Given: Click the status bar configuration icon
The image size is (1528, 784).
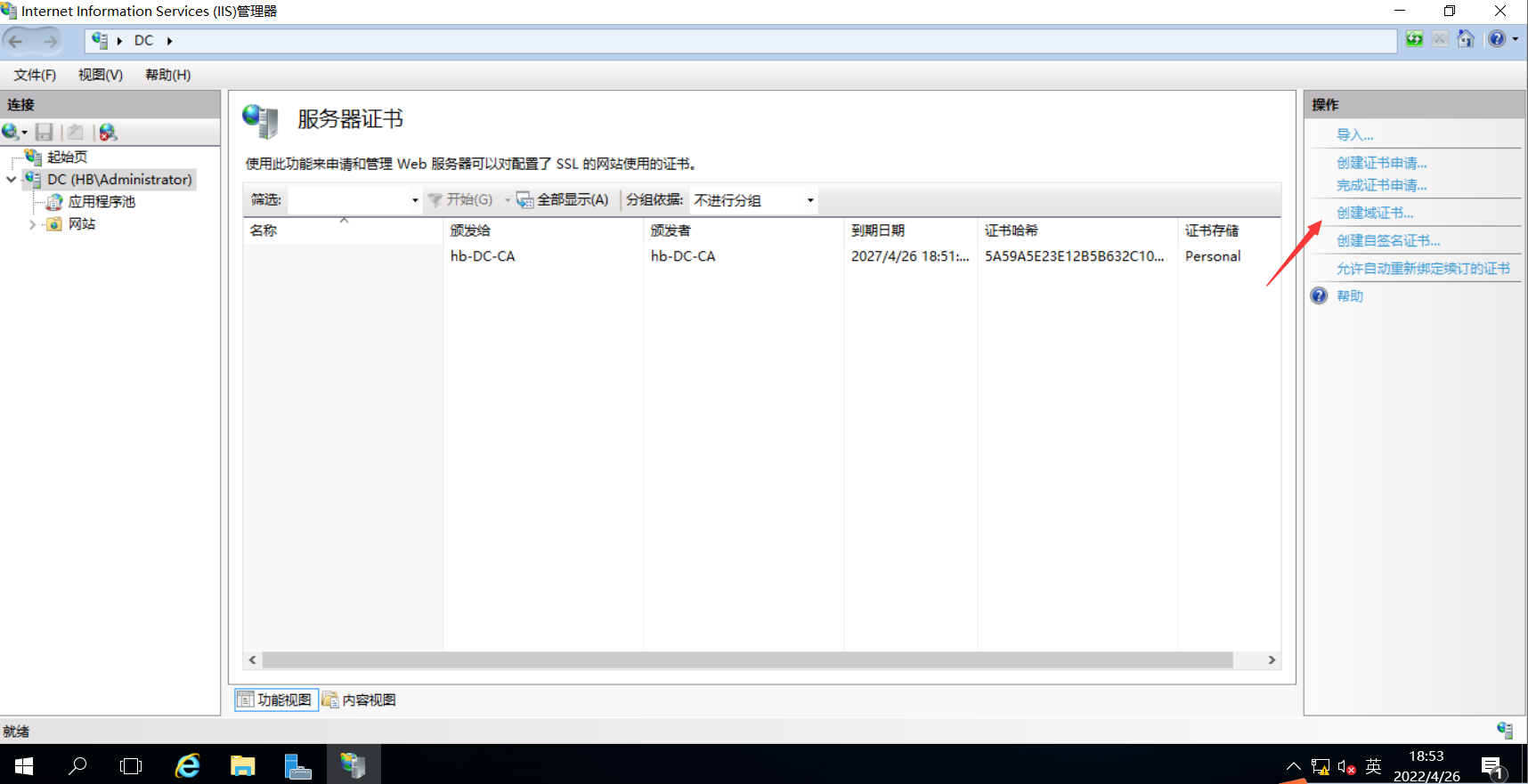Looking at the screenshot, I should [x=1505, y=731].
